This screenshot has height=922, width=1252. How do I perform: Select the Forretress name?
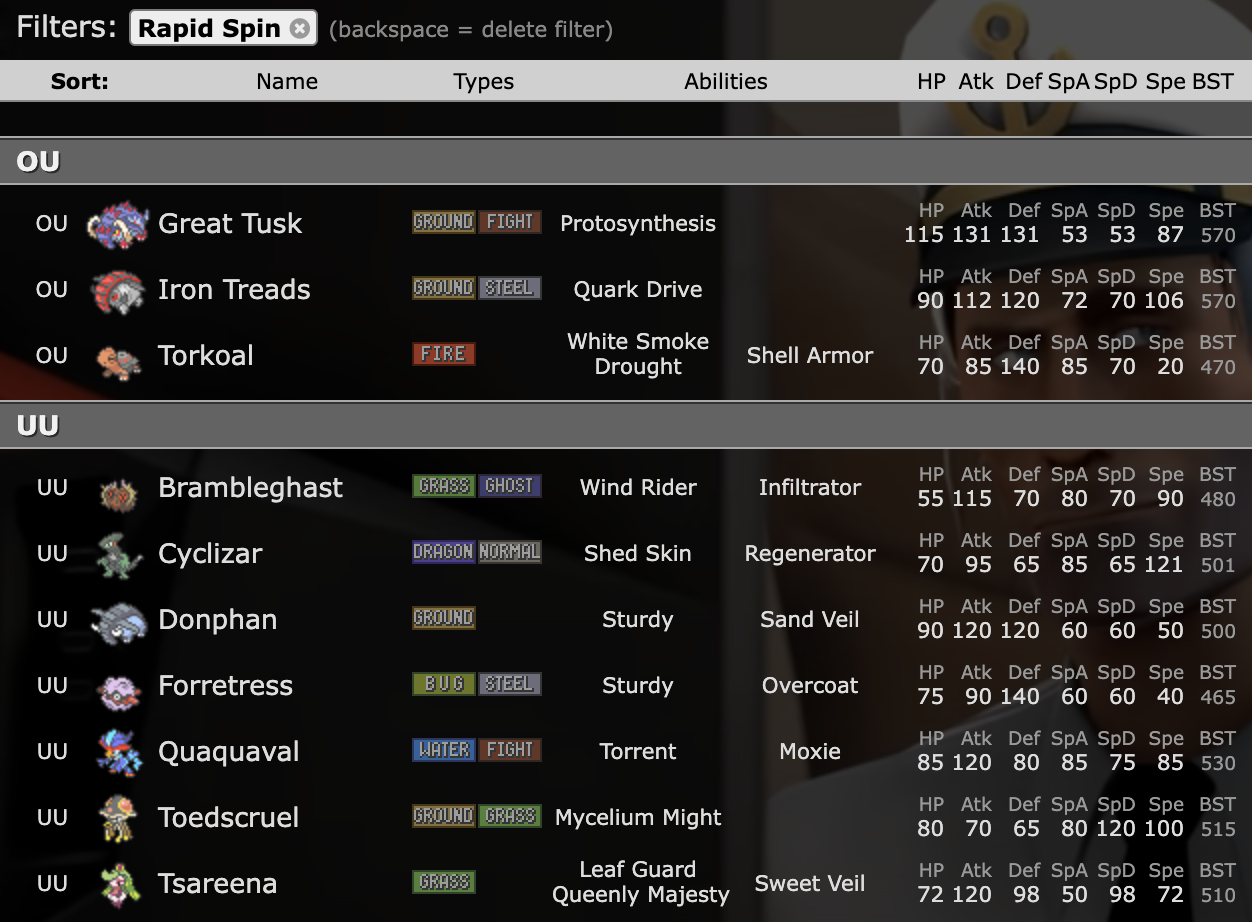(x=225, y=686)
